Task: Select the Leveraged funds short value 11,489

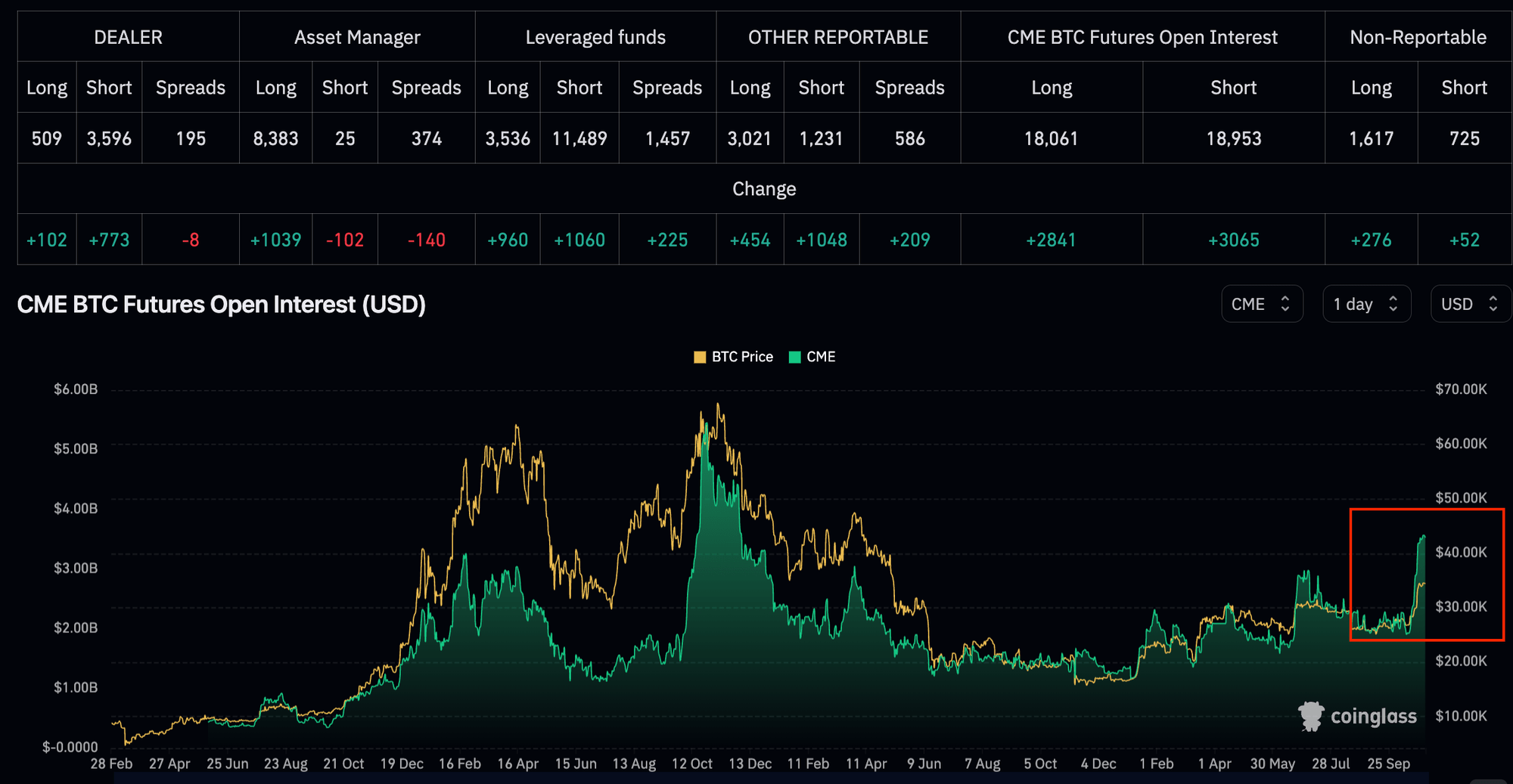Action: 579,138
